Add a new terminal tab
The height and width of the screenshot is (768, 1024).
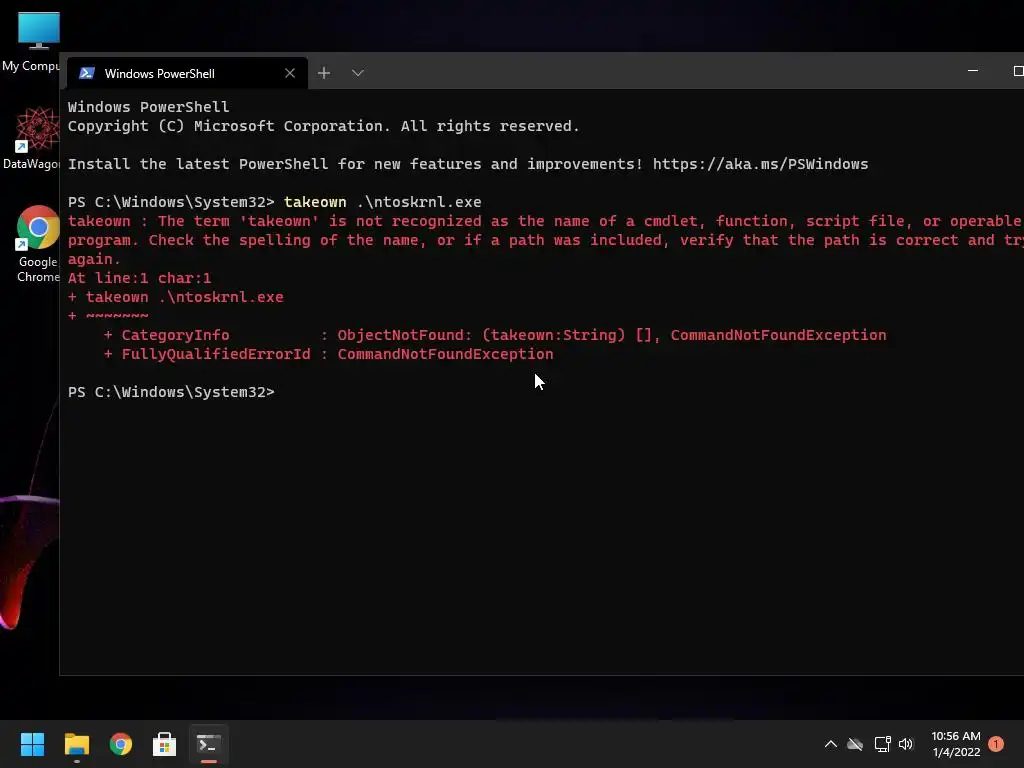[324, 73]
